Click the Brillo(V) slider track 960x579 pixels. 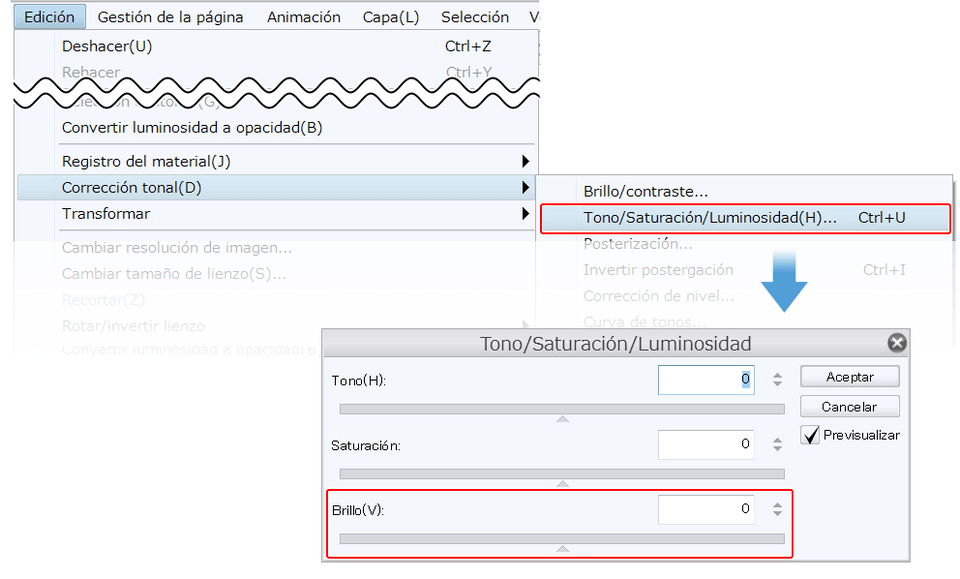coord(562,538)
